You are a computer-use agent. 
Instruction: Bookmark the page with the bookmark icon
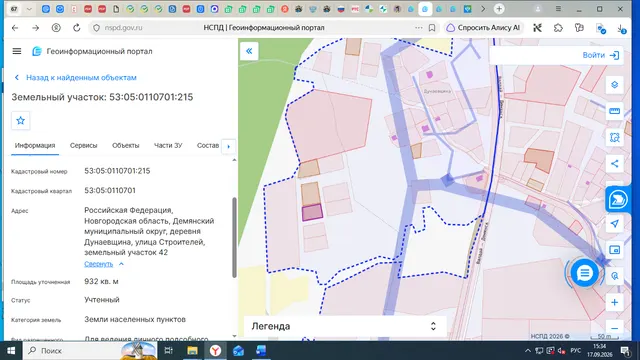pos(432,28)
